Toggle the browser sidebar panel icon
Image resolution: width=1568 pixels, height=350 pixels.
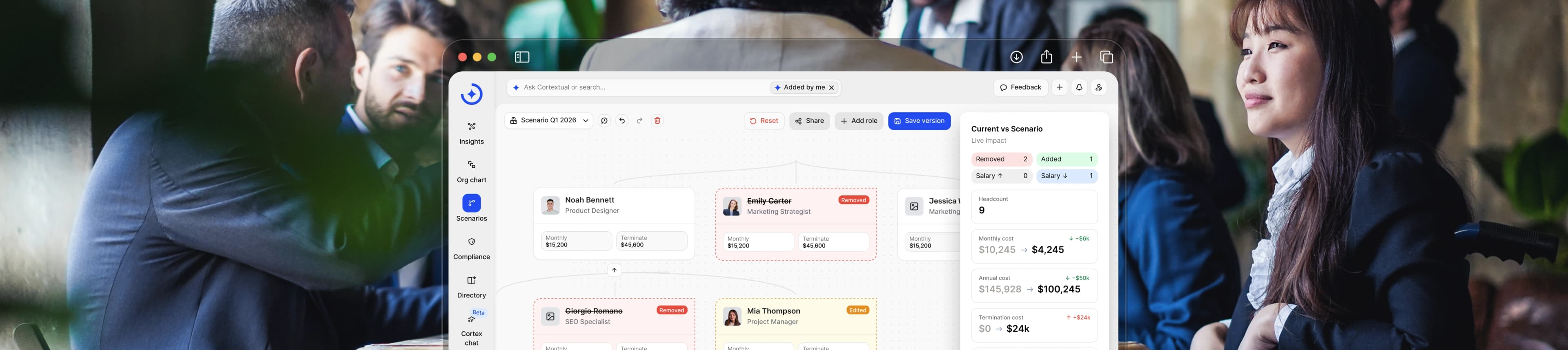[x=522, y=57]
